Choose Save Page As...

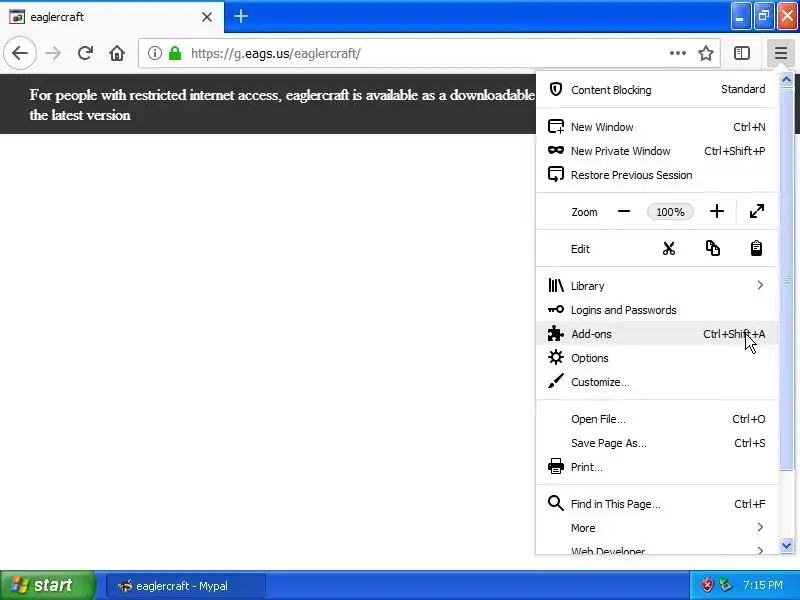tap(657, 443)
